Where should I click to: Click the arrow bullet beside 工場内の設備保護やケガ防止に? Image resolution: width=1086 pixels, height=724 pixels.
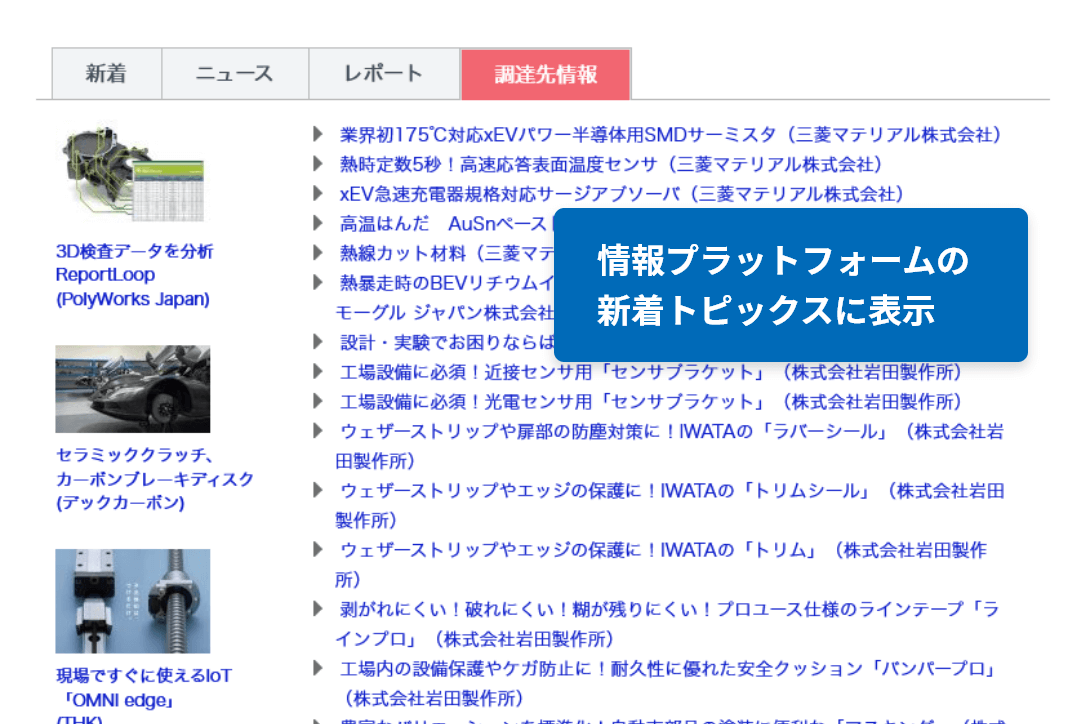[317, 668]
